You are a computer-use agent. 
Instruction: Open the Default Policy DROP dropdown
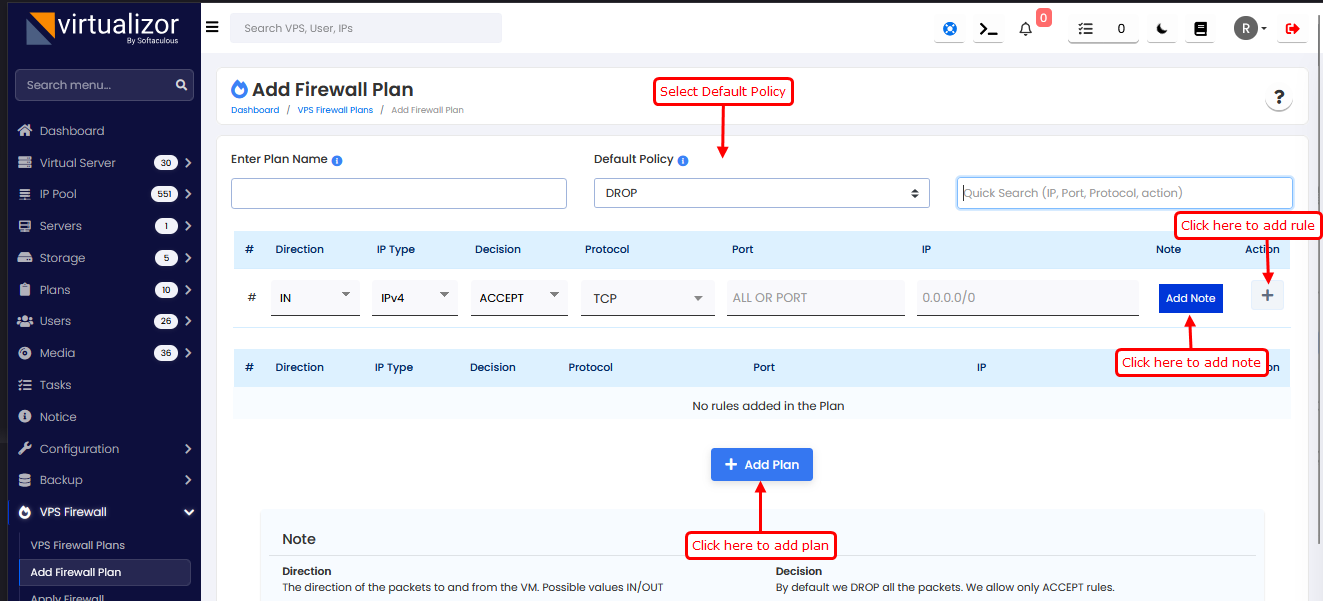(x=761, y=193)
